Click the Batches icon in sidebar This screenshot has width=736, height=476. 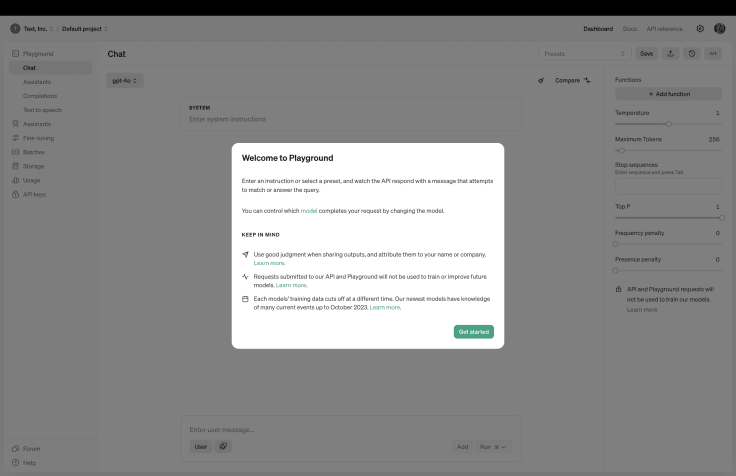(15, 152)
